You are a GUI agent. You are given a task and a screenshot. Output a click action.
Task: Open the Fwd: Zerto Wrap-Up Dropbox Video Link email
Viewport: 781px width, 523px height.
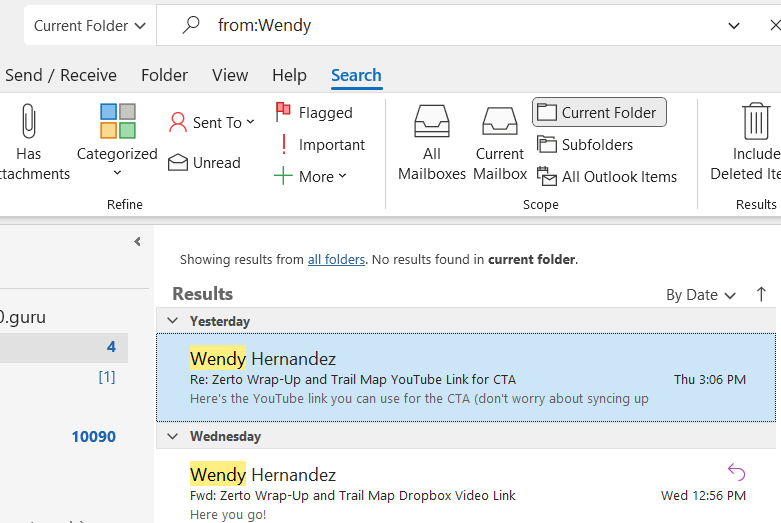click(466, 487)
